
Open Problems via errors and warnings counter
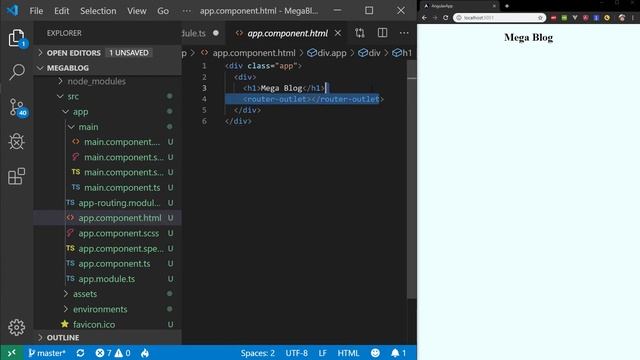113,353
